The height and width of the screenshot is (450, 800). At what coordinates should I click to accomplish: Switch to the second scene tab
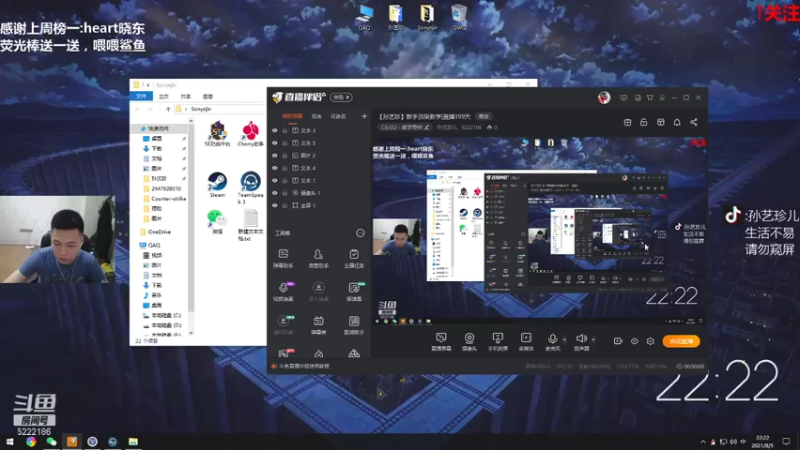pos(317,116)
